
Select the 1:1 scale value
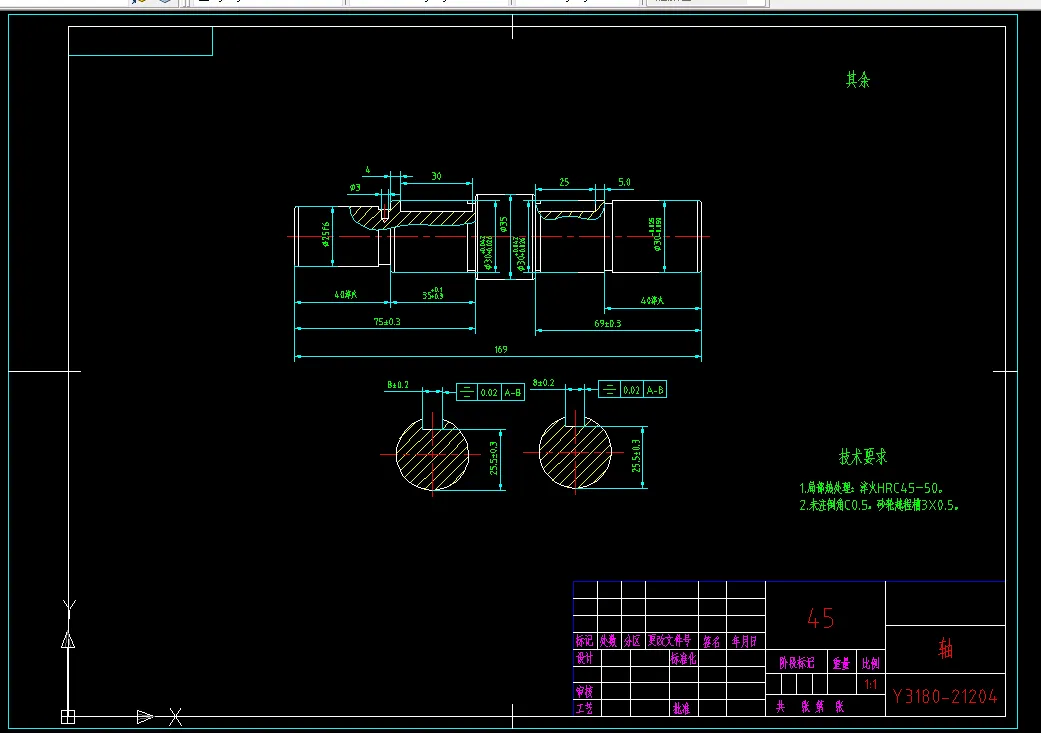[x=870, y=684]
